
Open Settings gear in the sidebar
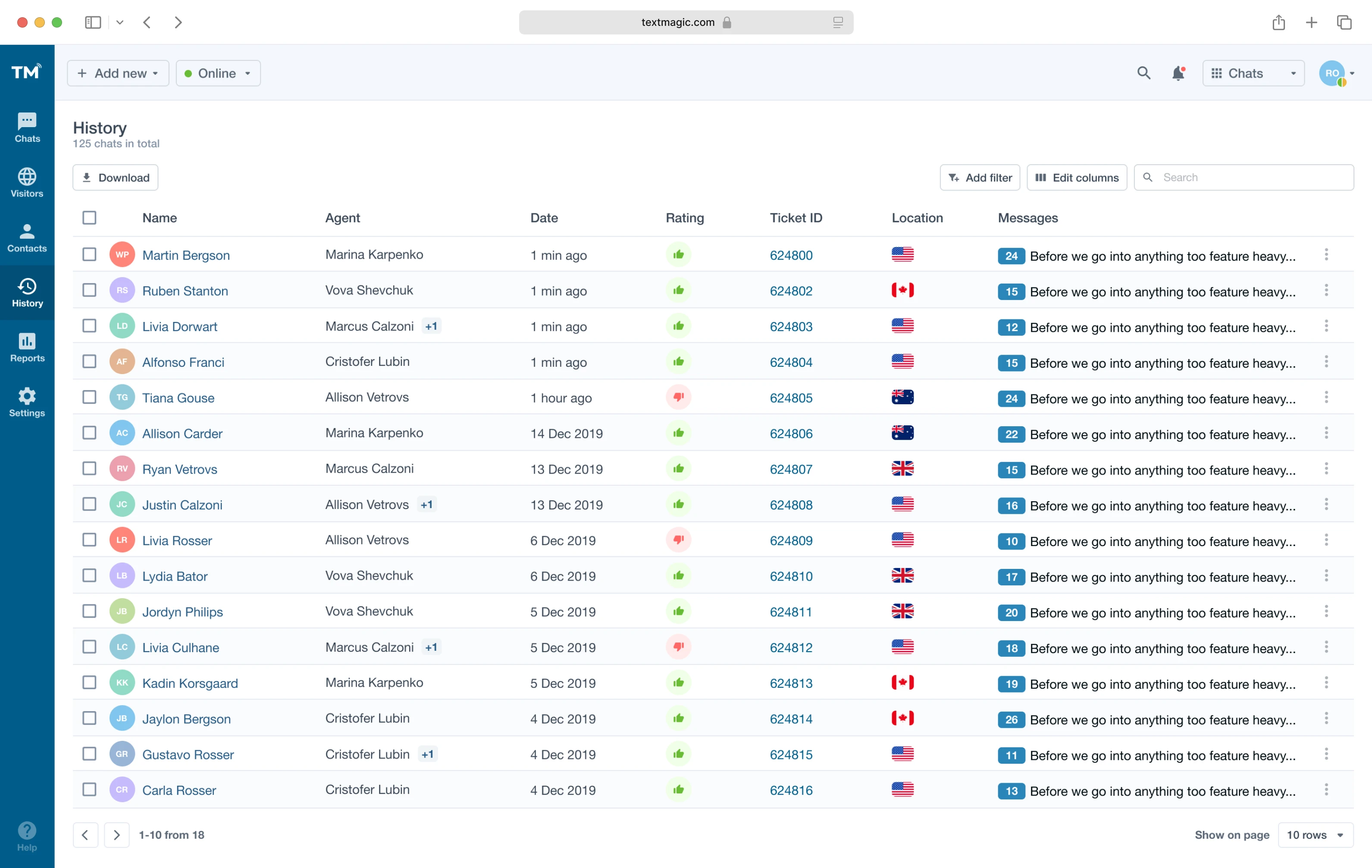pos(27,402)
